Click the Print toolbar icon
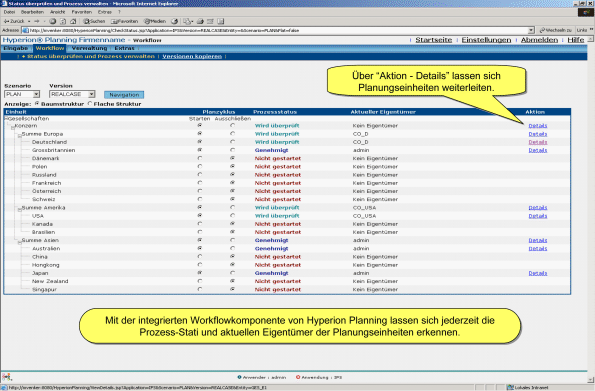 [200, 21]
